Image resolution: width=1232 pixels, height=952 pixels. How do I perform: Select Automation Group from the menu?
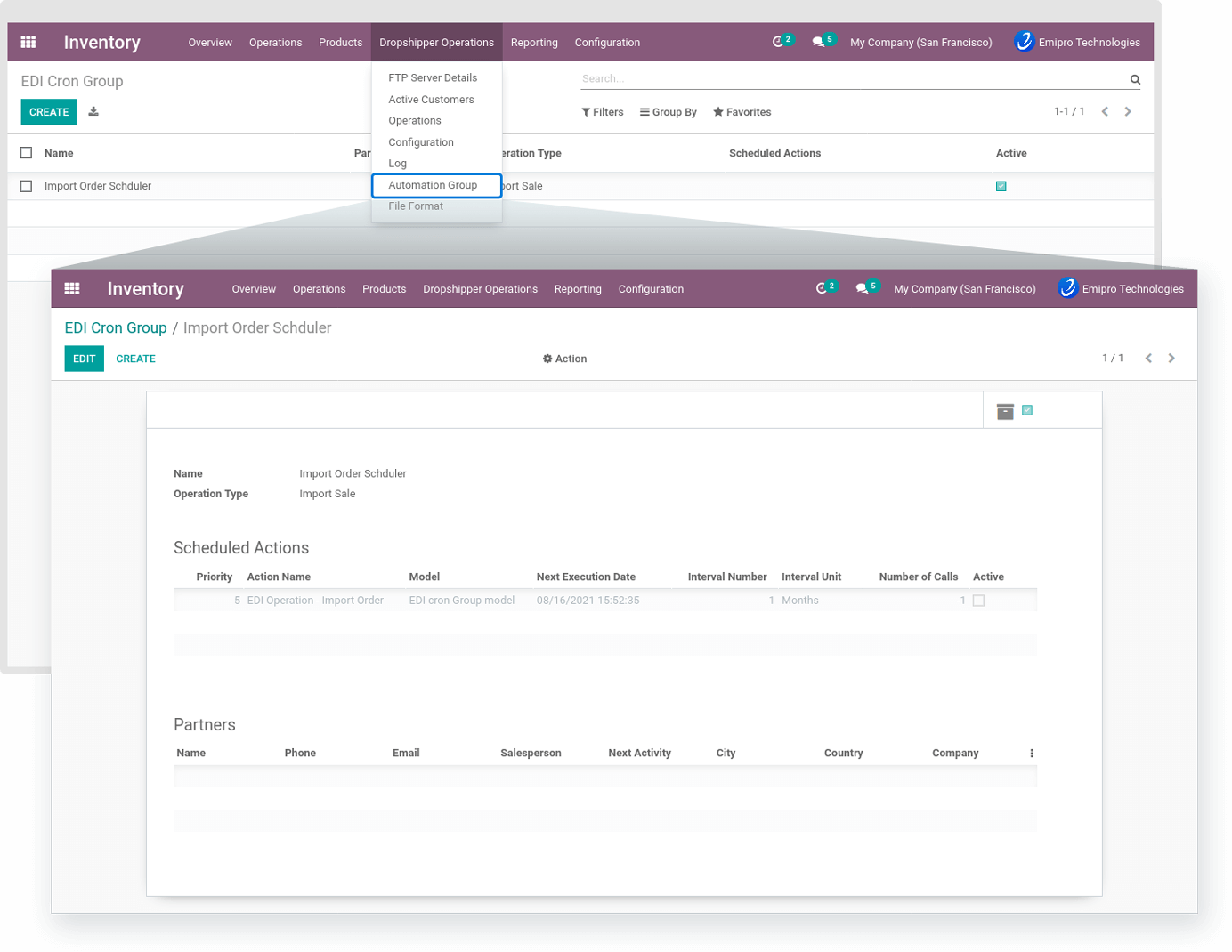[x=433, y=185]
